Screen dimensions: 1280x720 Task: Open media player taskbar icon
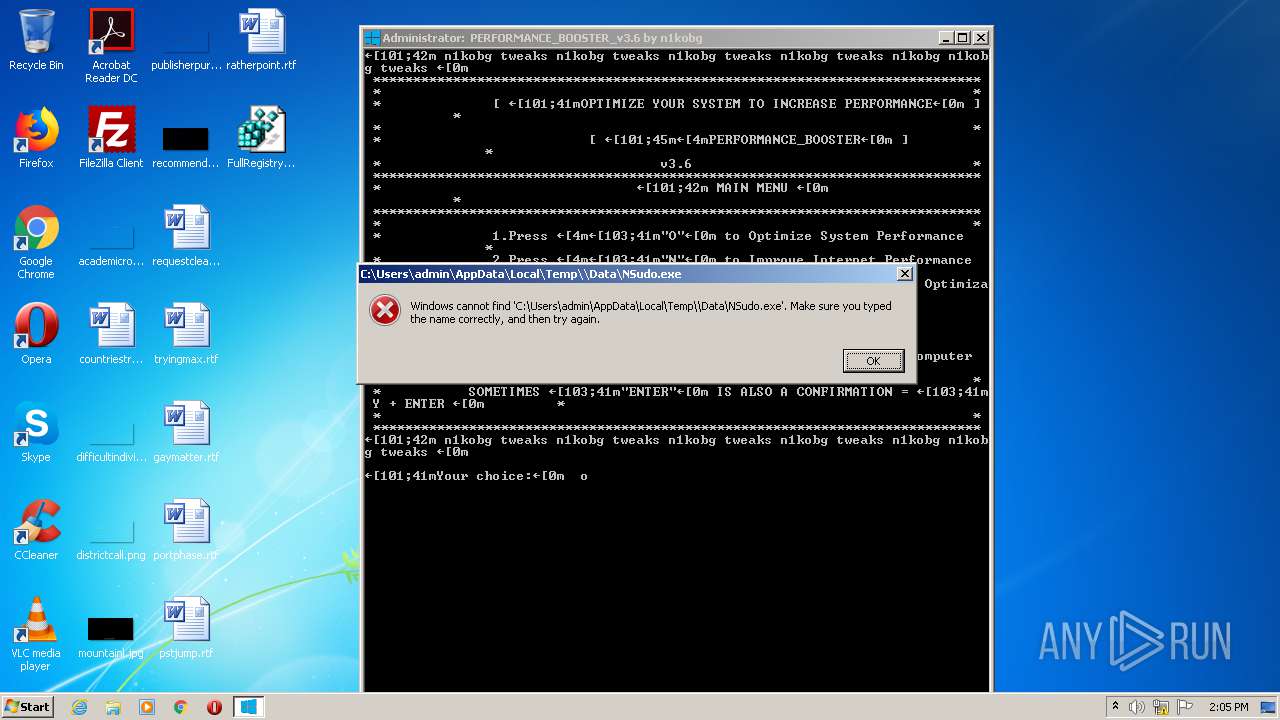pos(147,707)
